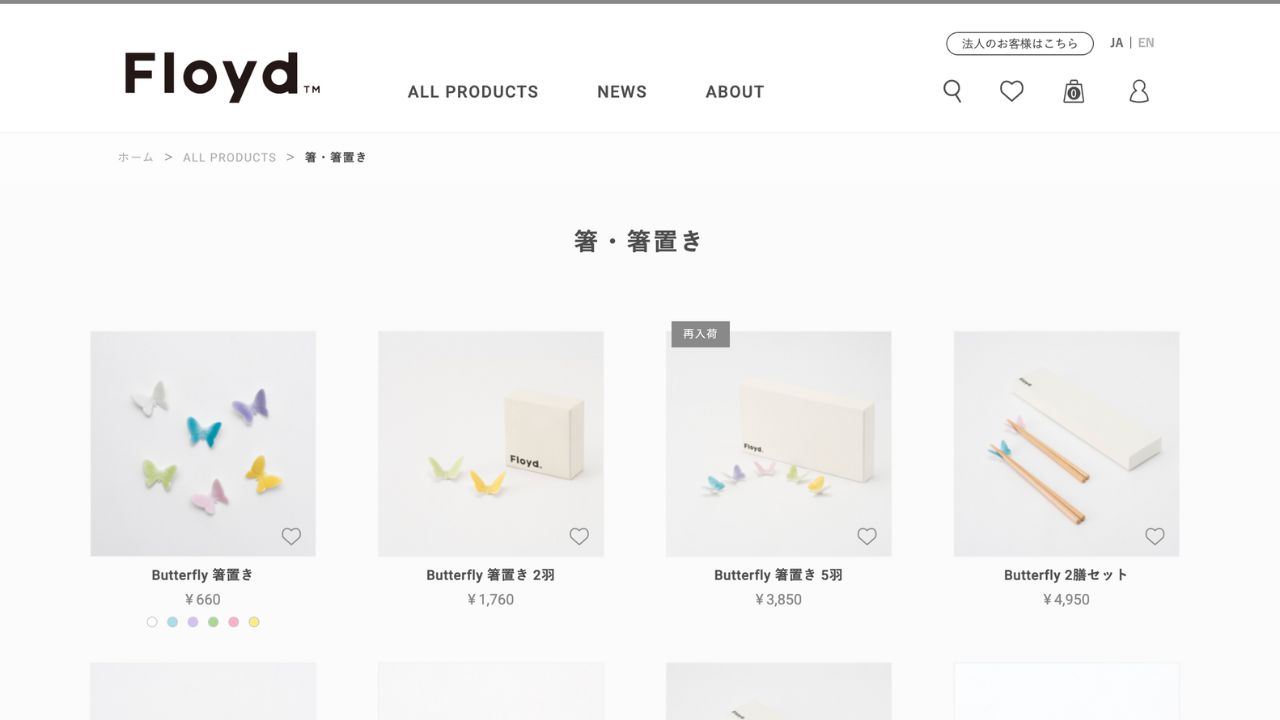Open the NEWS menu item
Viewport: 1280px width, 720px height.
(622, 92)
